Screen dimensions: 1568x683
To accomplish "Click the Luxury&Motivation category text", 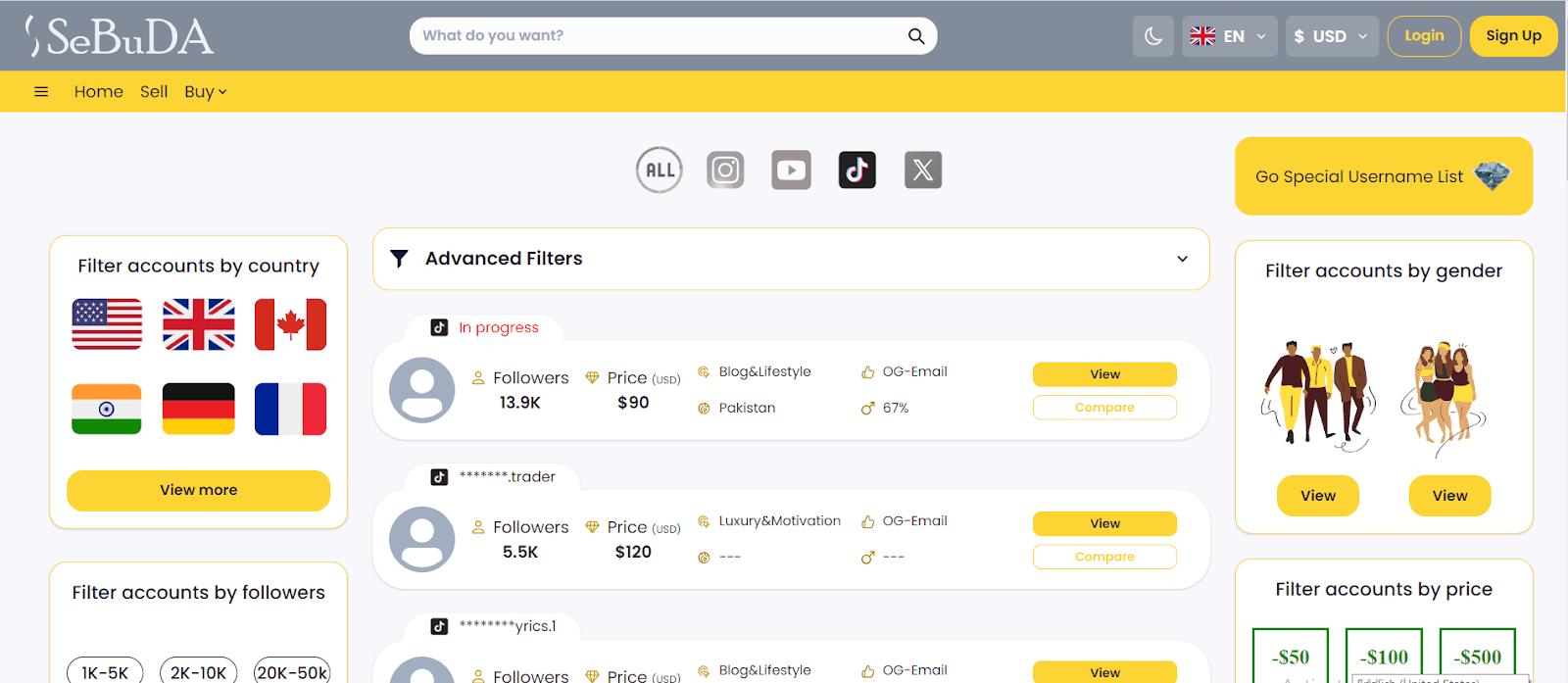I will point(779,520).
